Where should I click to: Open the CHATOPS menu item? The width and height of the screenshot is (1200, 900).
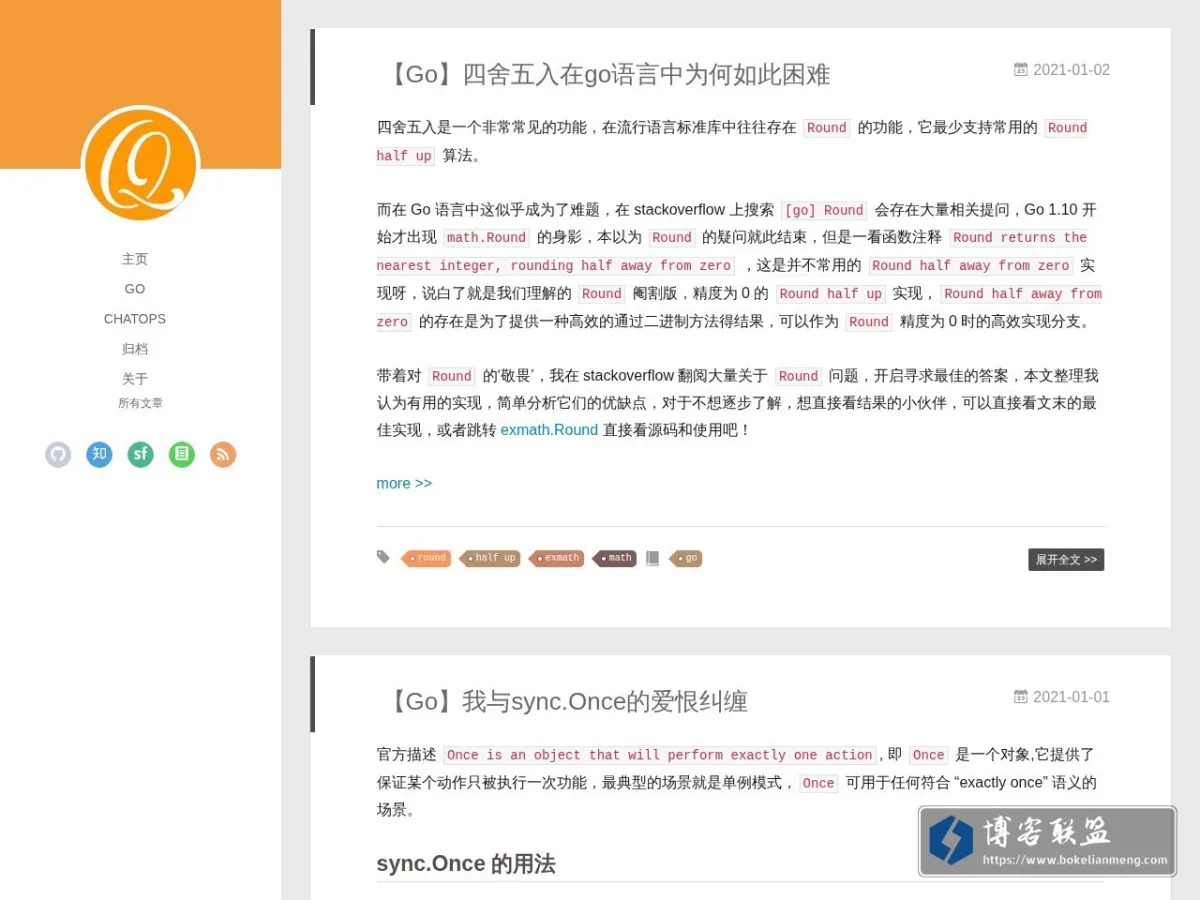pyautogui.click(x=135, y=319)
